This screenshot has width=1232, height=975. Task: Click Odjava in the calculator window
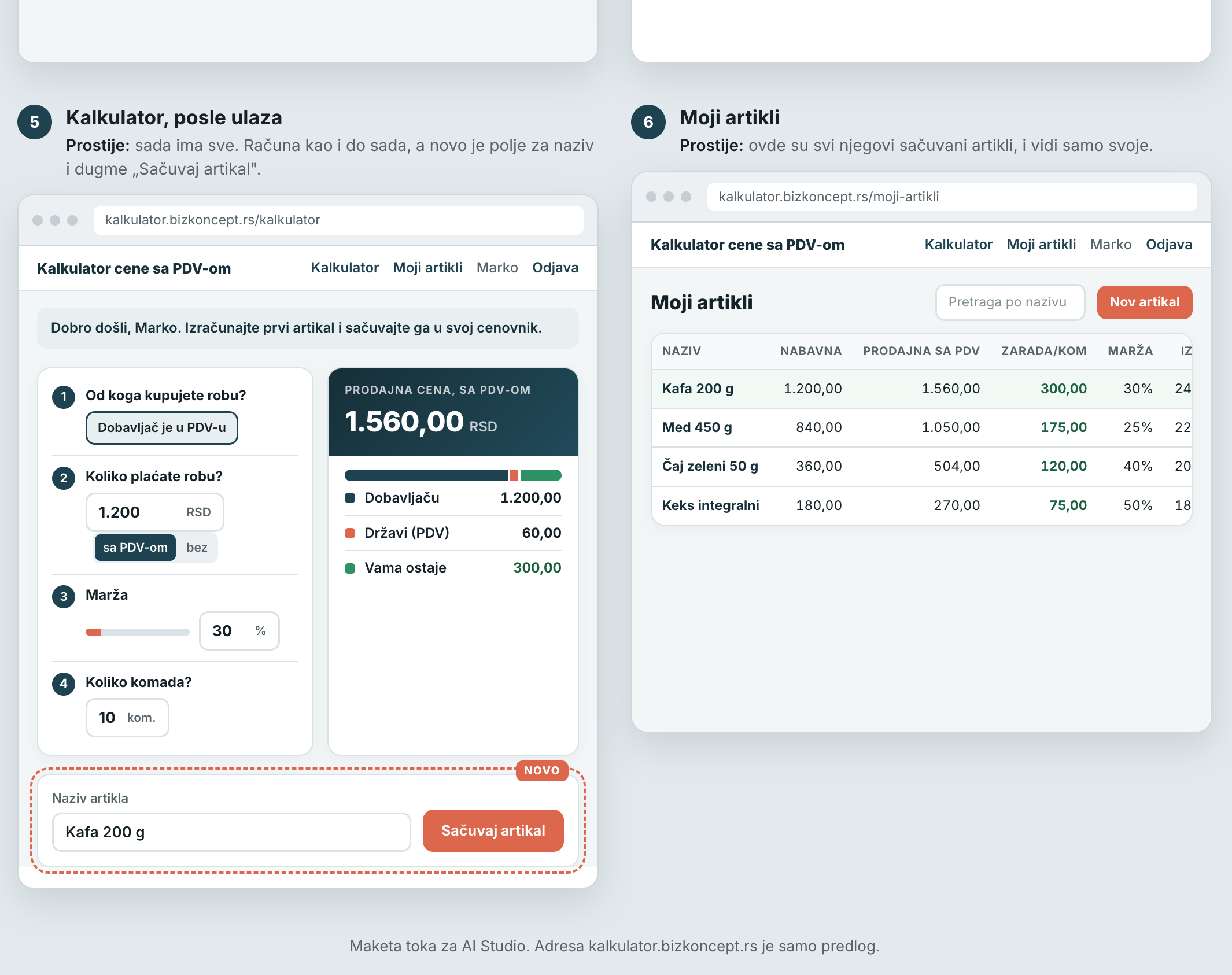coord(555,268)
